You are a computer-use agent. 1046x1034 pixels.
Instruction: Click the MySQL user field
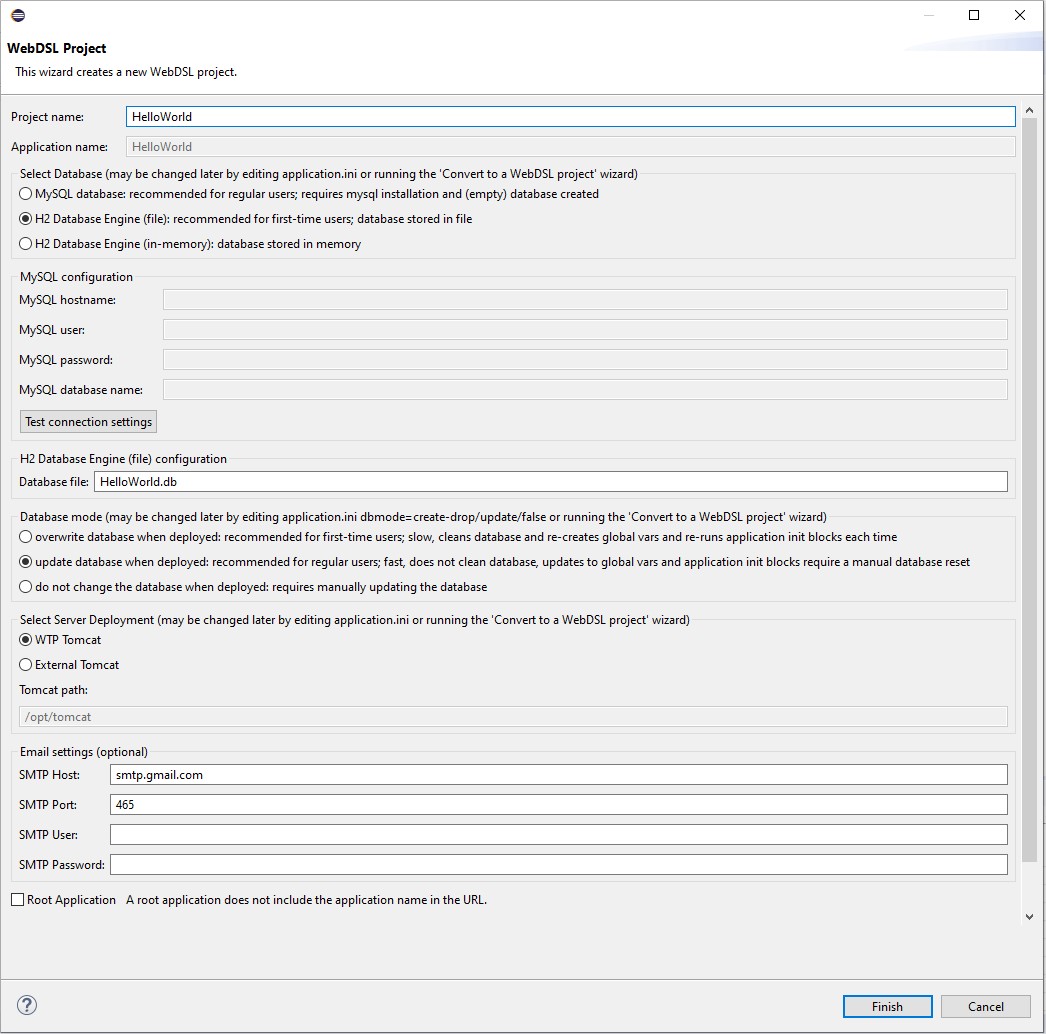pos(585,330)
